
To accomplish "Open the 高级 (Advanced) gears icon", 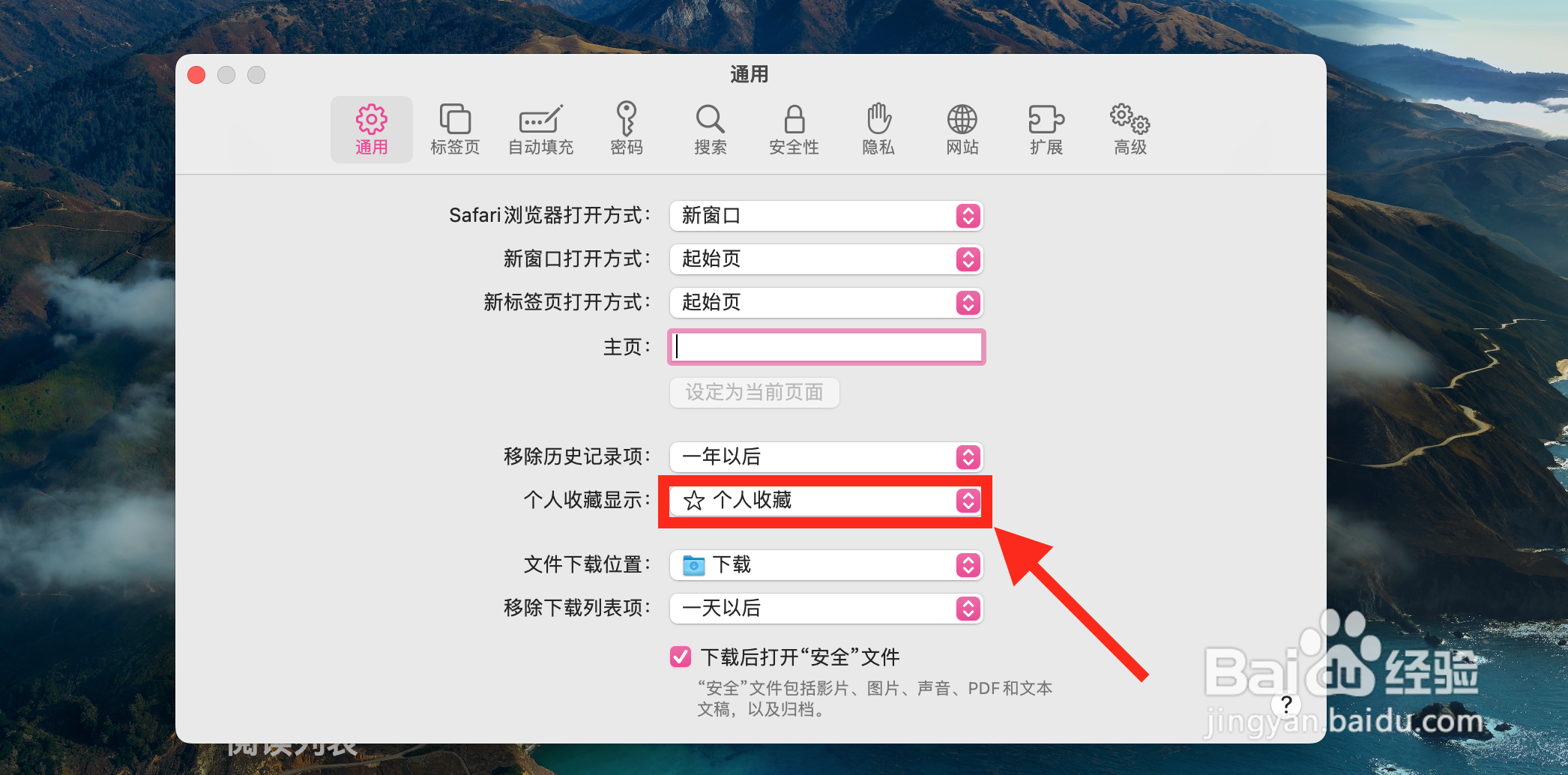I will click(x=1130, y=129).
